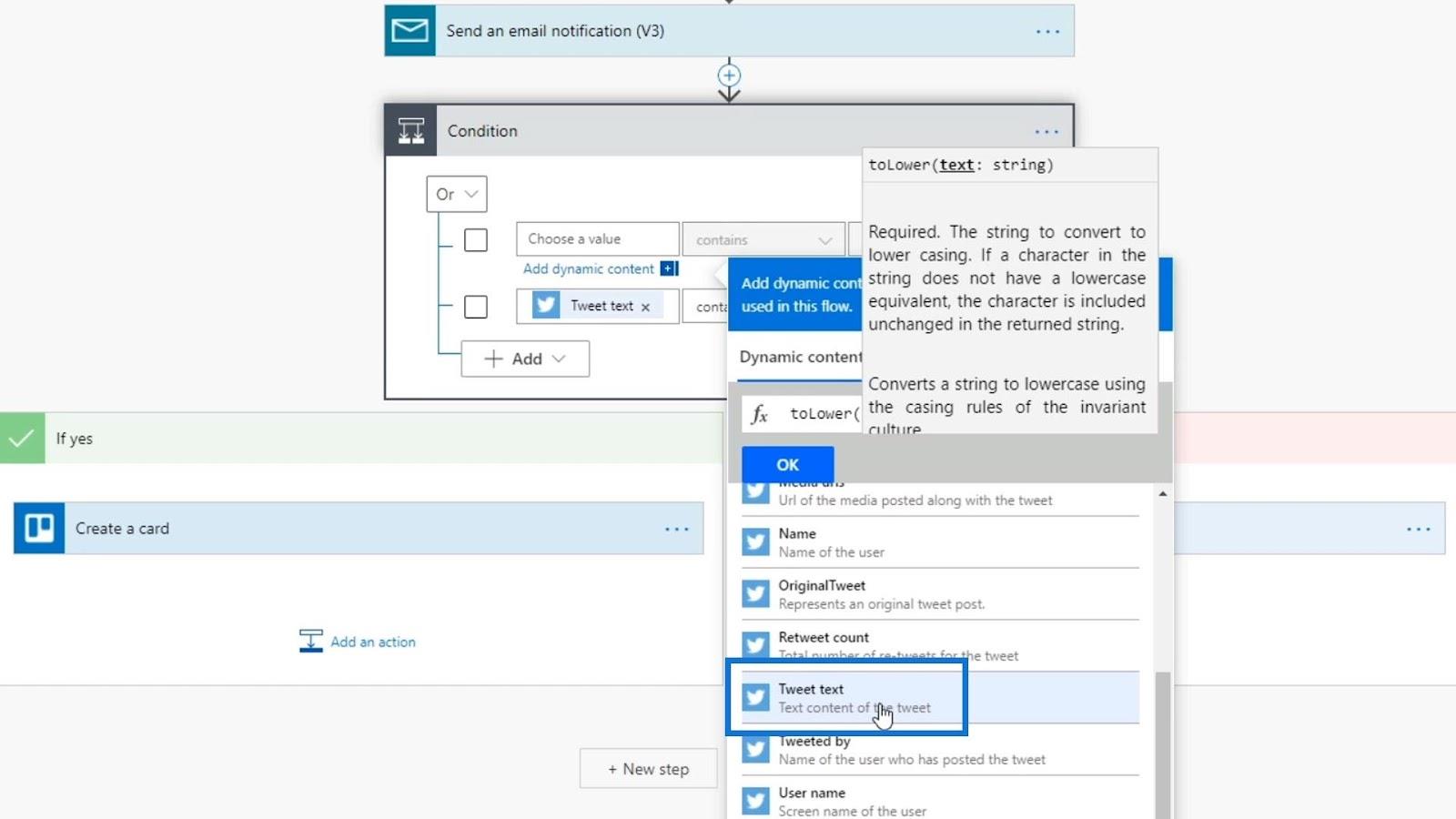Select the OriginalTweet dynamic content item
The image size is (1456, 819).
940,594
